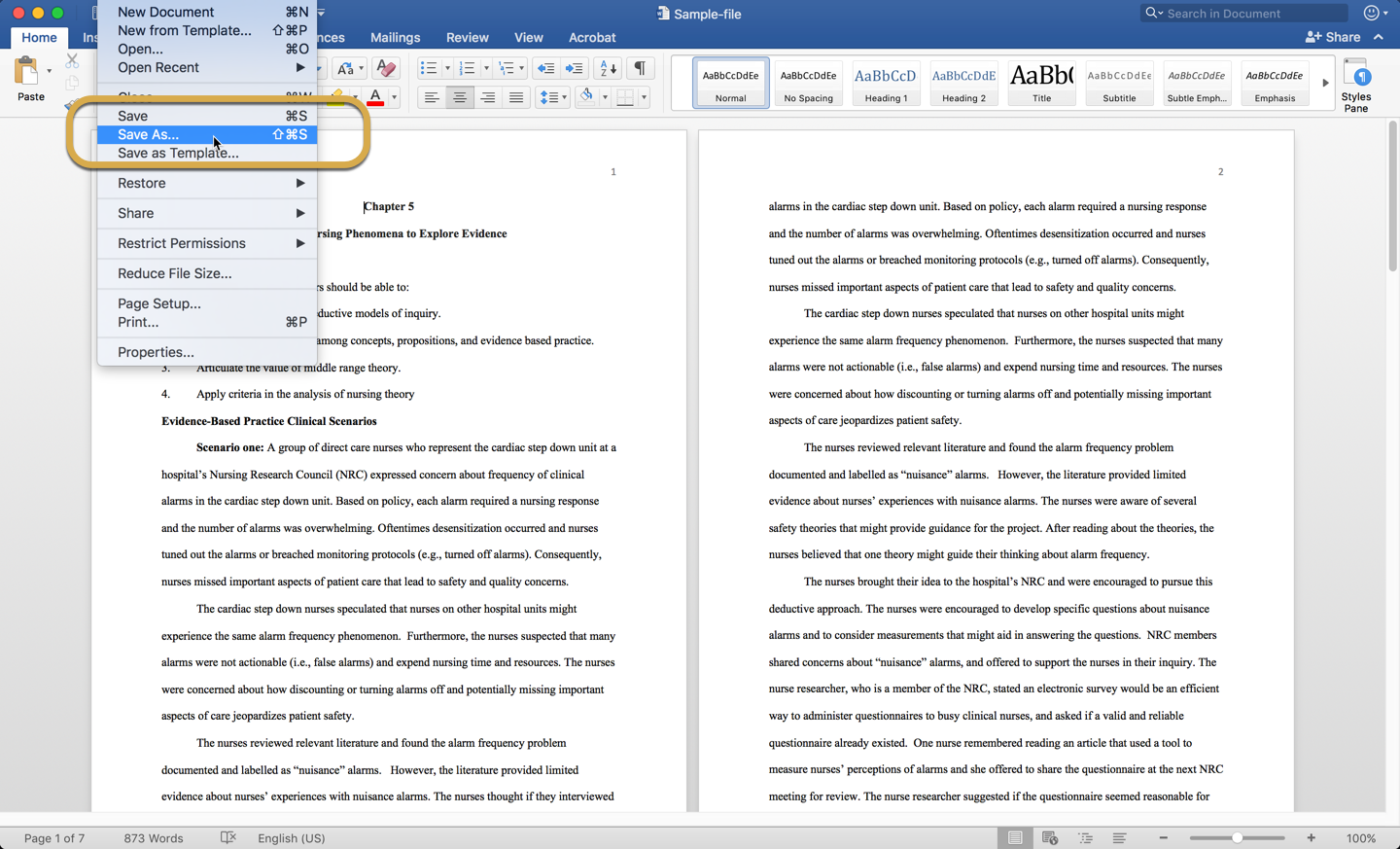Apply the Heading 1 style

pos(886,84)
